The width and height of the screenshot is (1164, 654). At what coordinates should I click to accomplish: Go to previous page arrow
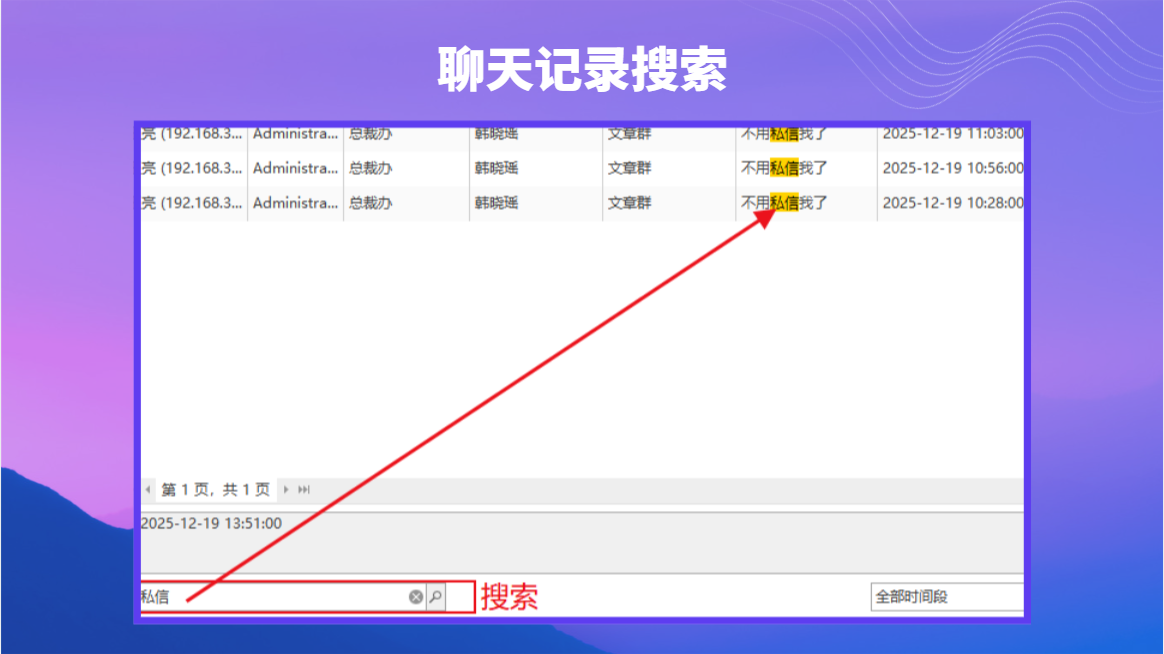[x=148, y=490]
